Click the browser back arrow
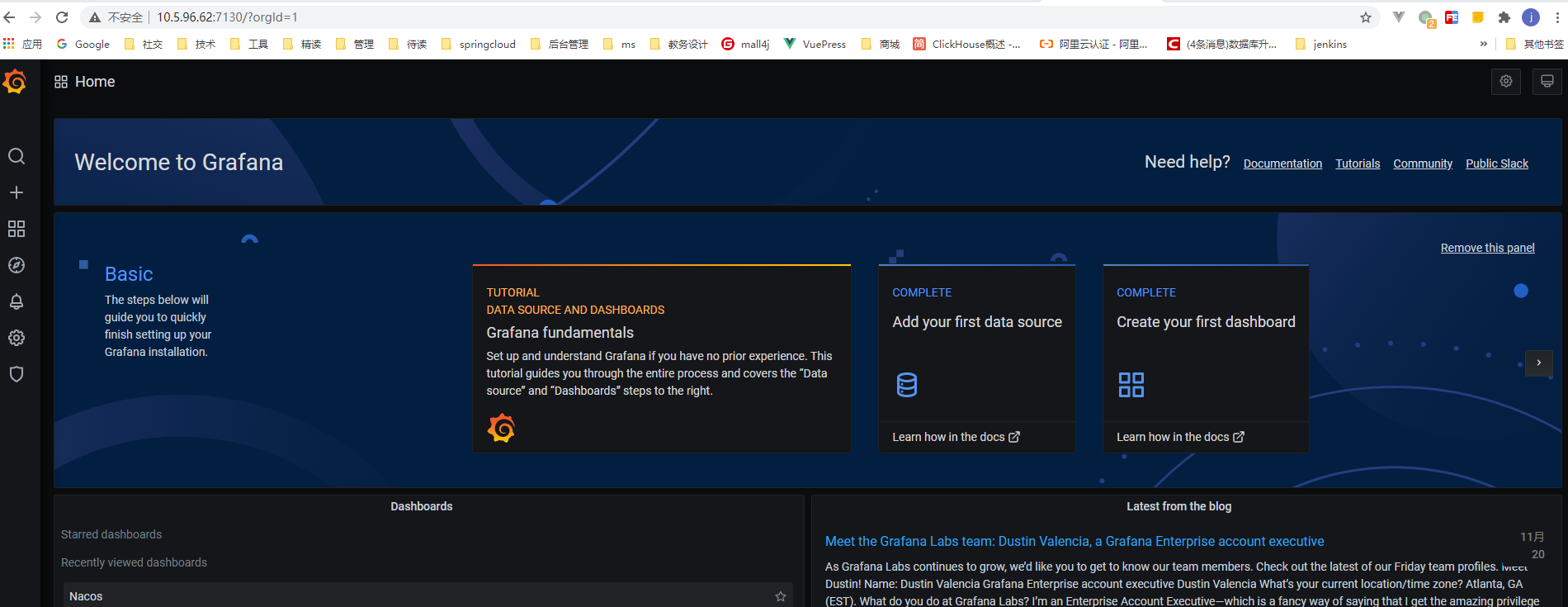The height and width of the screenshot is (607, 1568). click(x=10, y=17)
